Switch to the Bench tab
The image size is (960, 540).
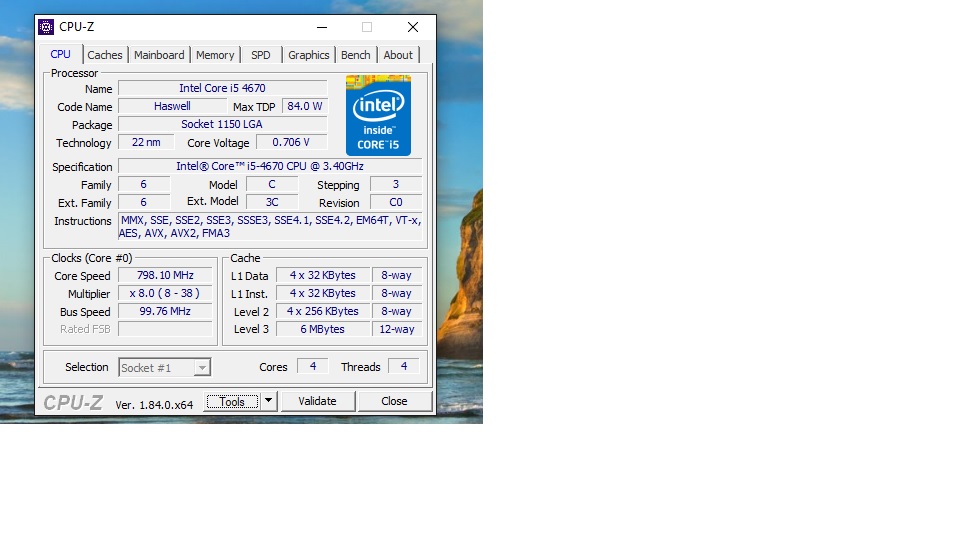[x=356, y=55]
